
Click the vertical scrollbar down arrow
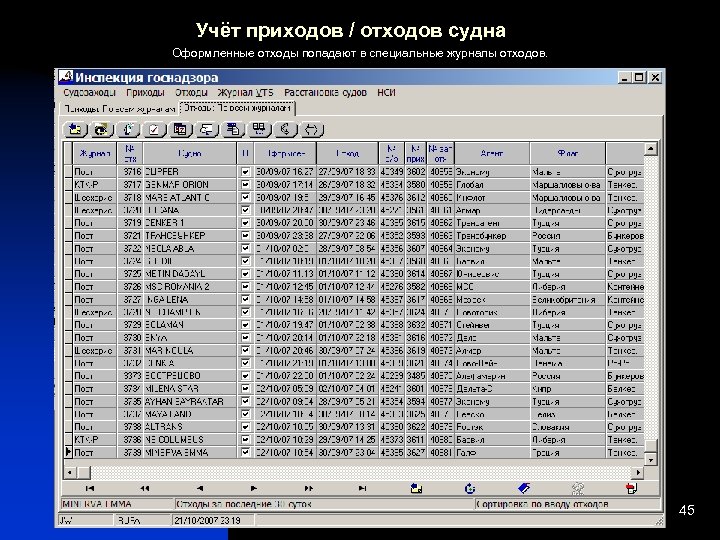pos(651,459)
